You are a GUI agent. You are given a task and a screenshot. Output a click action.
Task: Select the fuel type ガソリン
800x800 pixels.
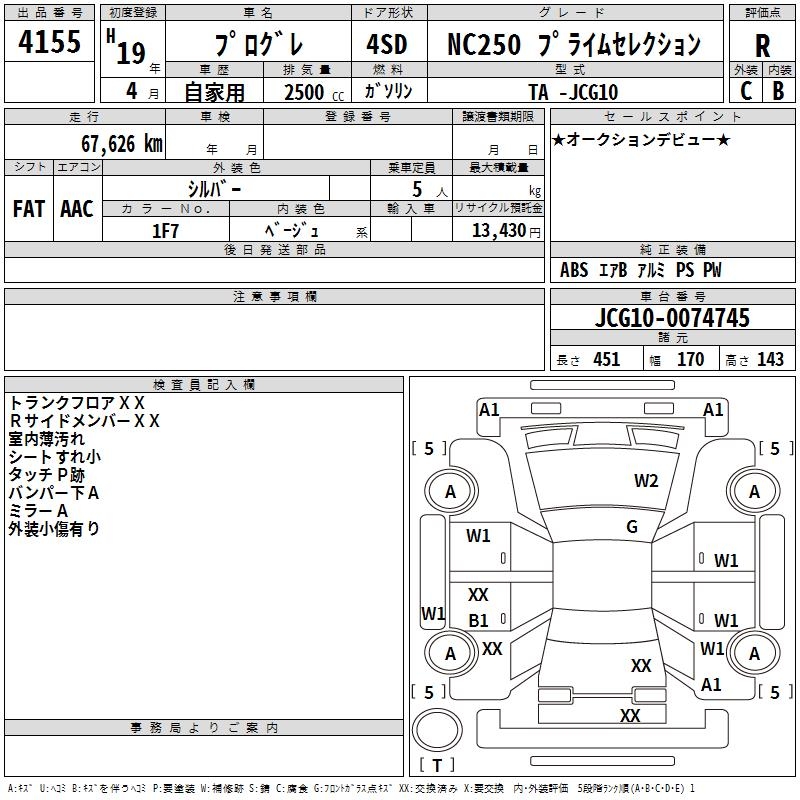tap(388, 91)
